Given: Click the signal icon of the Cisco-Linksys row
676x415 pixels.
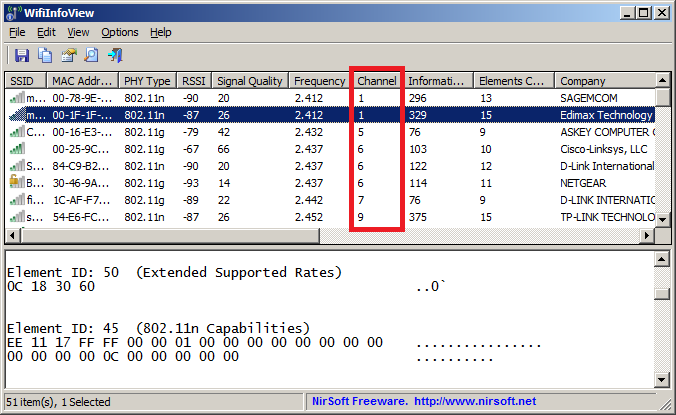Looking at the screenshot, I should coord(17,149).
